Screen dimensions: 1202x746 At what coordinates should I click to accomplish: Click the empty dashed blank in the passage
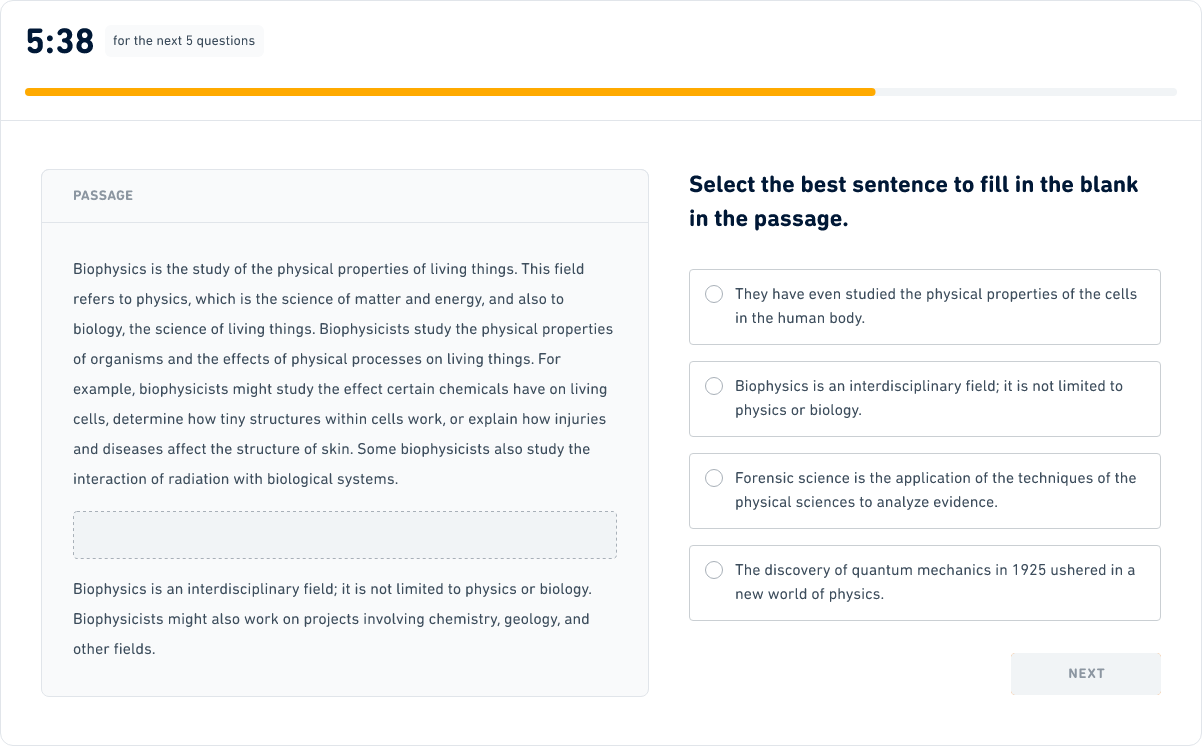point(345,535)
